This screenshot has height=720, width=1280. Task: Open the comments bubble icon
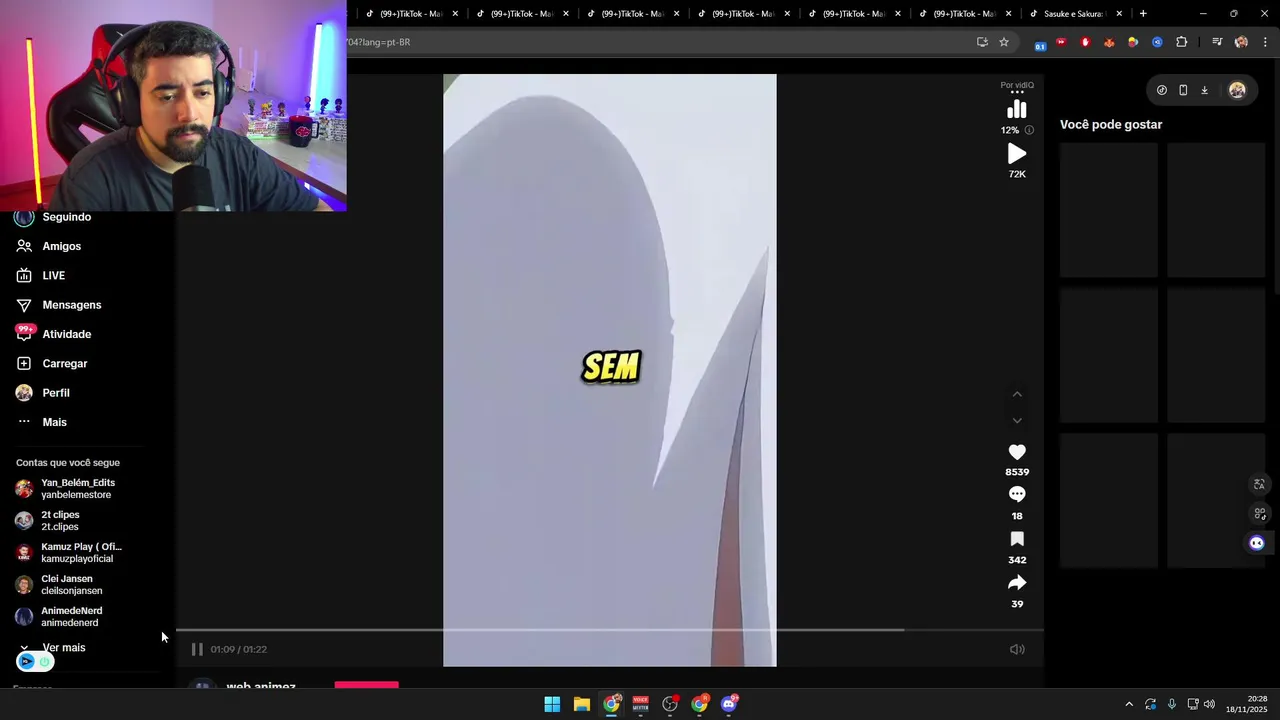1017,495
